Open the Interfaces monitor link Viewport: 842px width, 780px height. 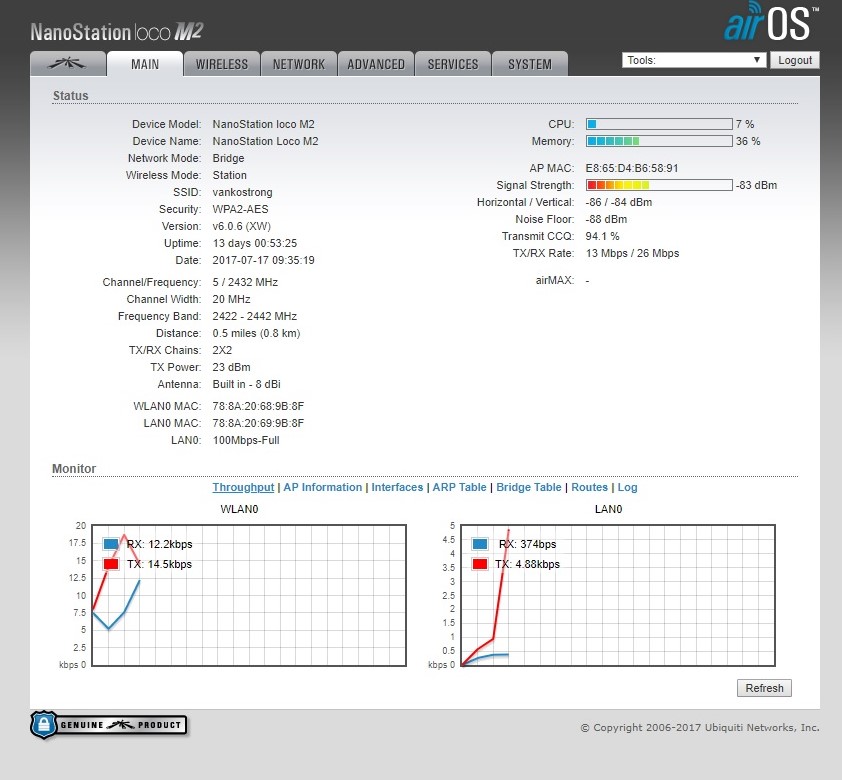397,487
